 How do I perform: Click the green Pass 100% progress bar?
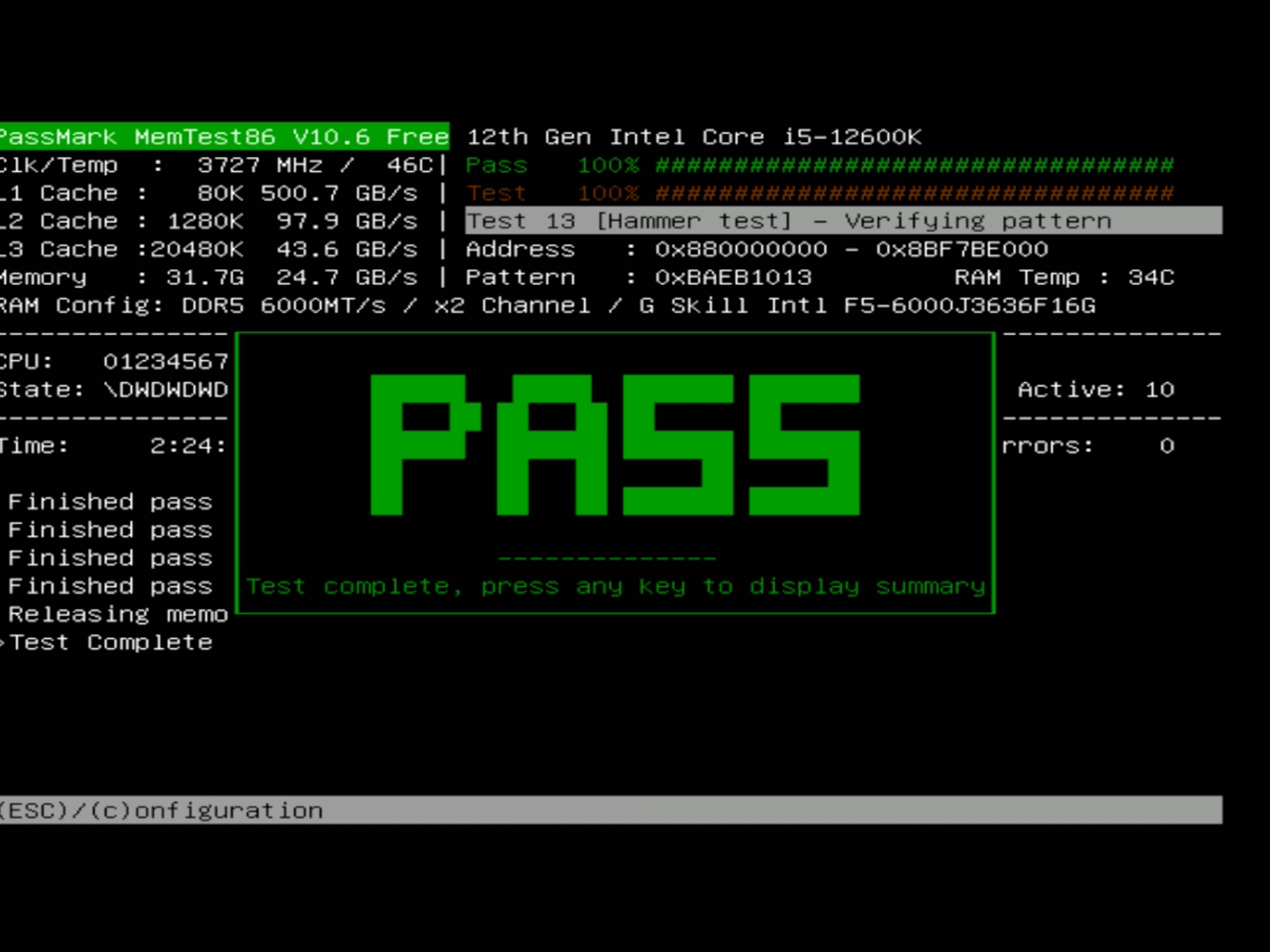[819, 165]
